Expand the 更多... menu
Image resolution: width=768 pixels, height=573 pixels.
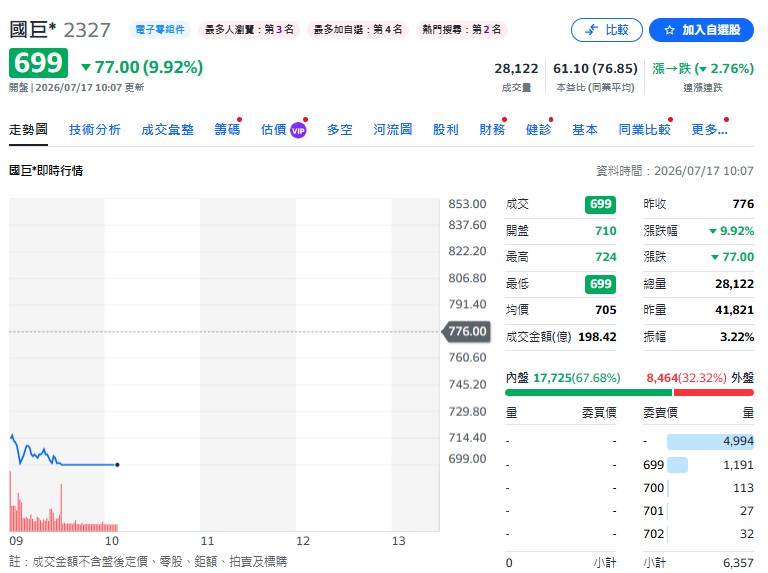[x=709, y=129]
